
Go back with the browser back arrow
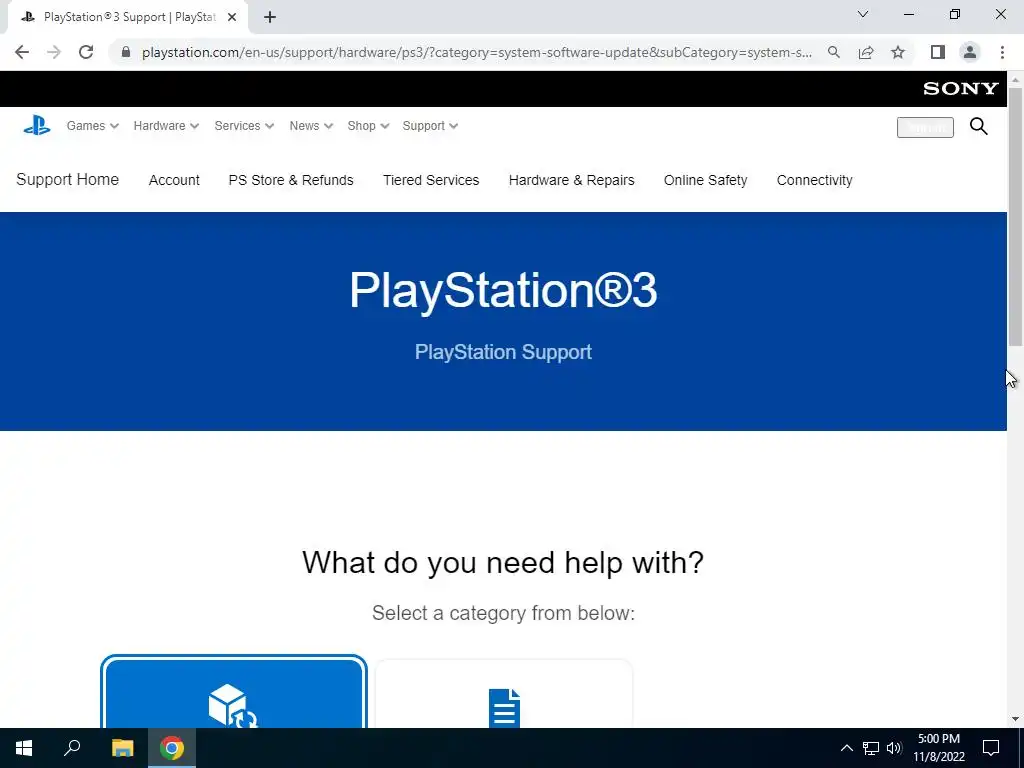pyautogui.click(x=22, y=52)
